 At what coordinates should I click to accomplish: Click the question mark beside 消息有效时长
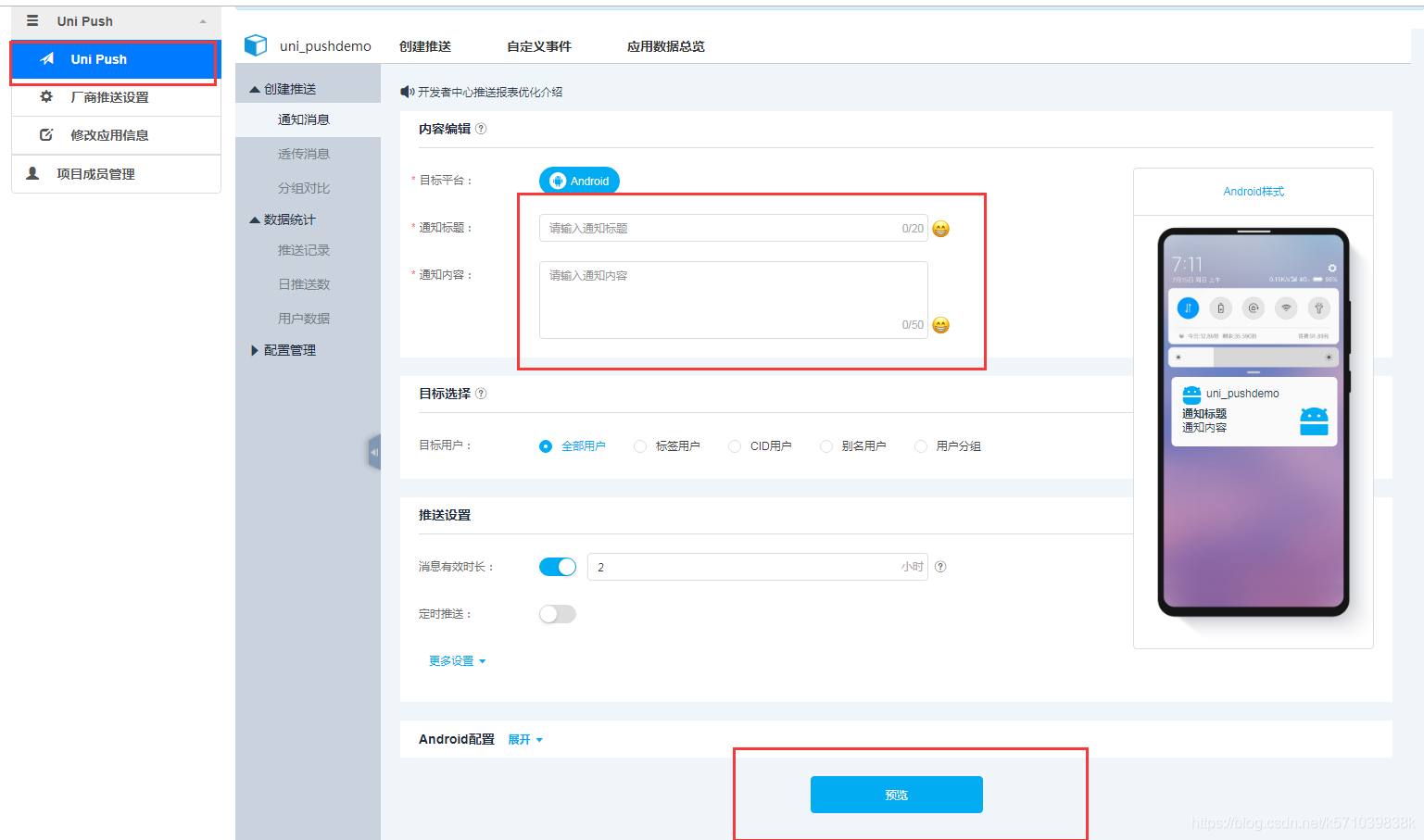(x=939, y=566)
